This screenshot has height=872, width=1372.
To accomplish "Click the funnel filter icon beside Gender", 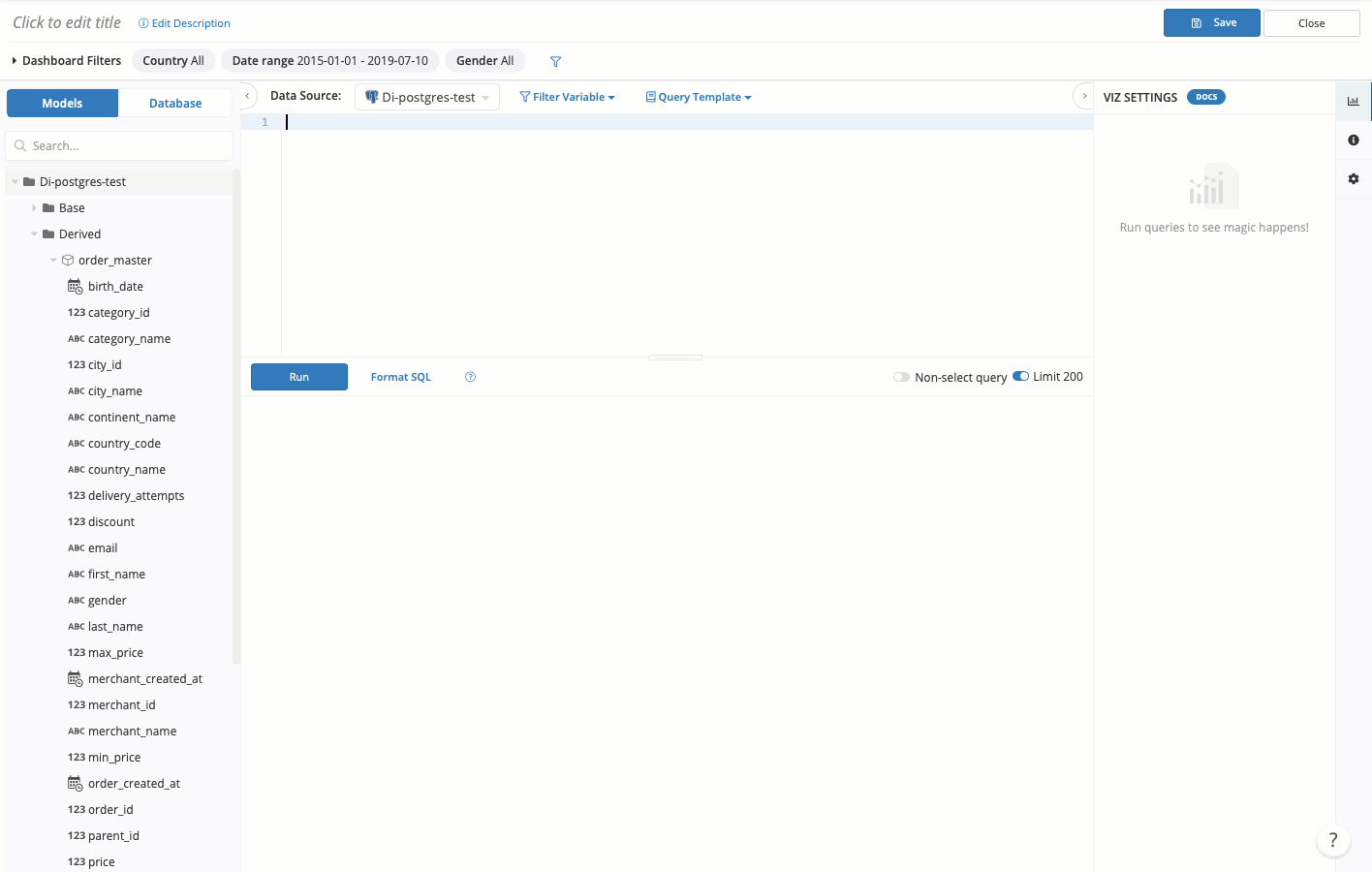I will [x=555, y=61].
